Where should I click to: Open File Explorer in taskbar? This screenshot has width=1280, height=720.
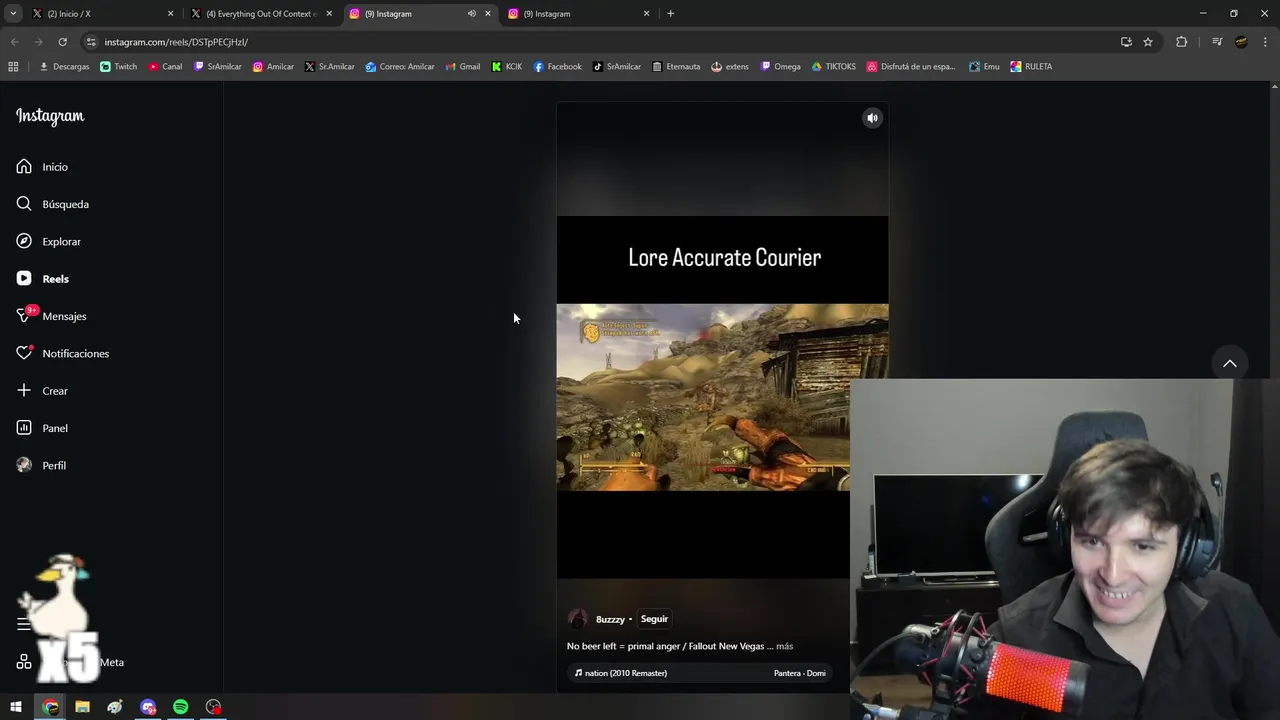[83, 707]
